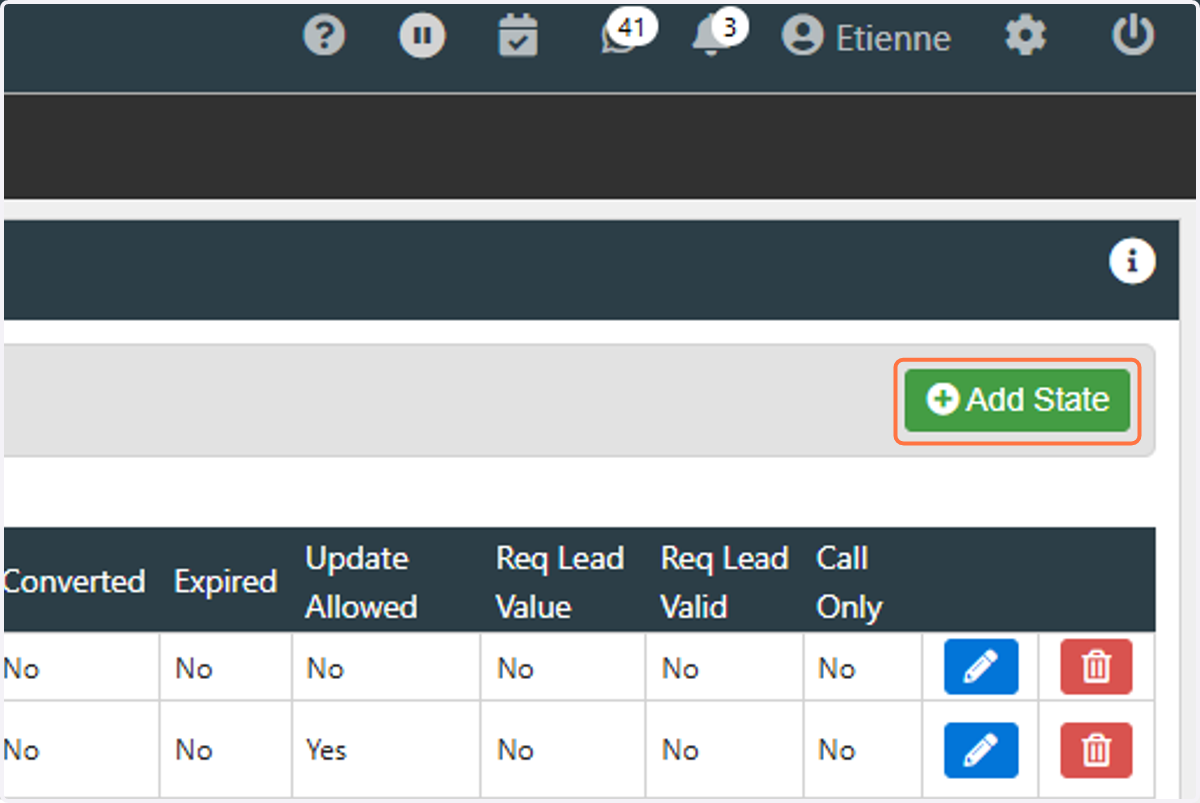1200x803 pixels.
Task: Click the pause icon in top bar
Action: (422, 37)
